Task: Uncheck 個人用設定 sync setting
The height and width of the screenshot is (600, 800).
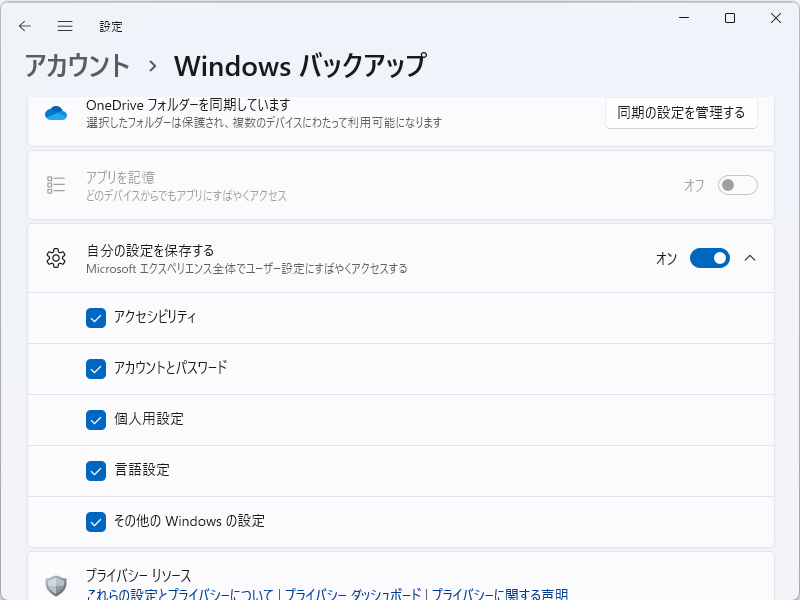Action: pos(96,420)
